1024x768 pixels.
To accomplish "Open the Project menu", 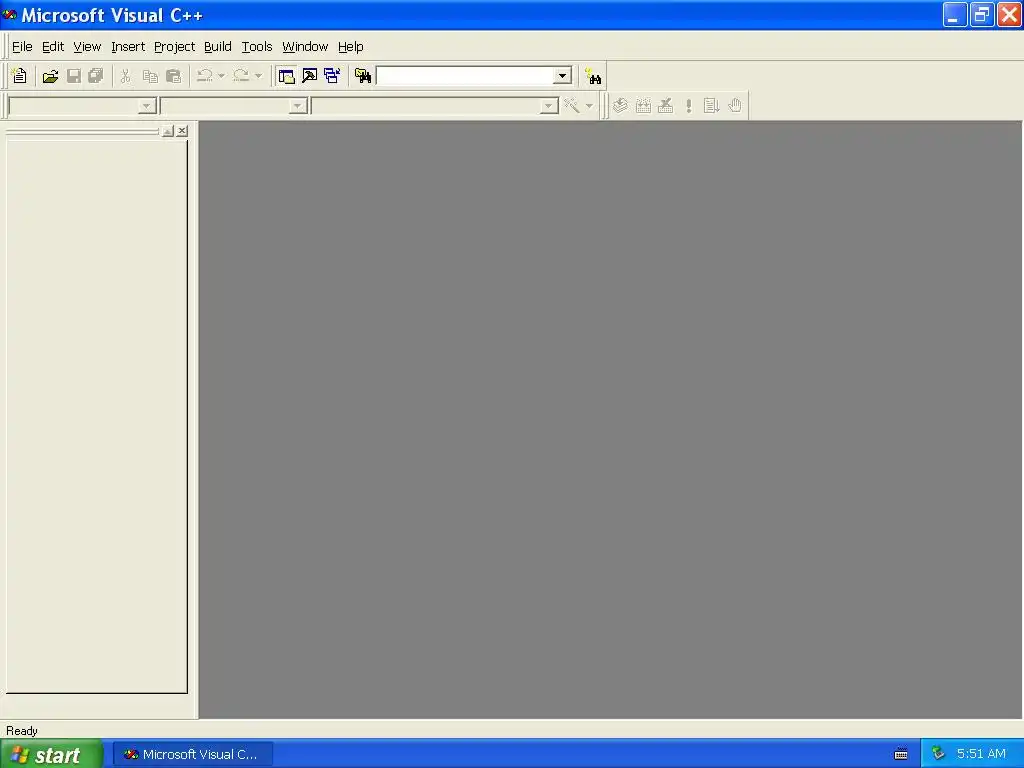I will (x=174, y=46).
